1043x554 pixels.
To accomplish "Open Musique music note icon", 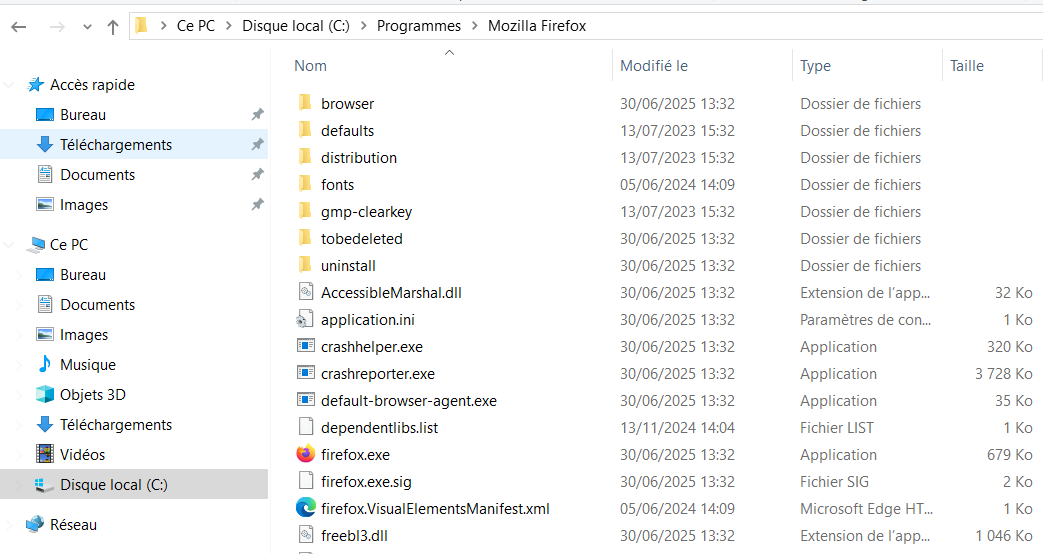I will [x=45, y=364].
